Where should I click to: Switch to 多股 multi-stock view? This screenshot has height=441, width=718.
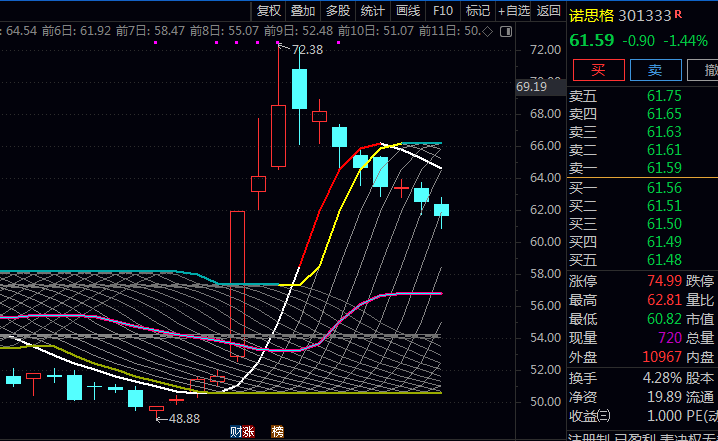337,11
